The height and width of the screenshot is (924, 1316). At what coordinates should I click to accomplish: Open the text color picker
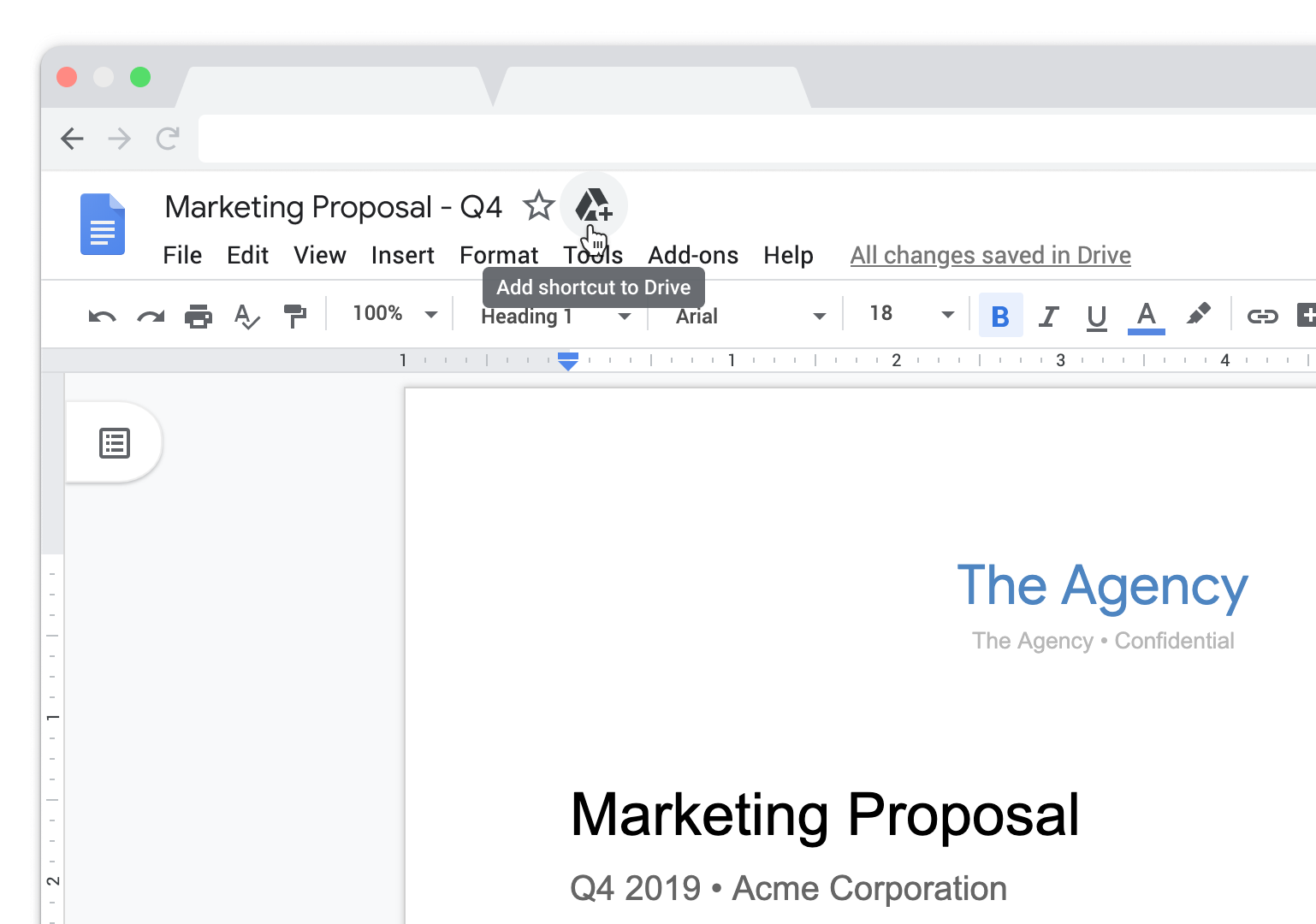pos(1146,315)
